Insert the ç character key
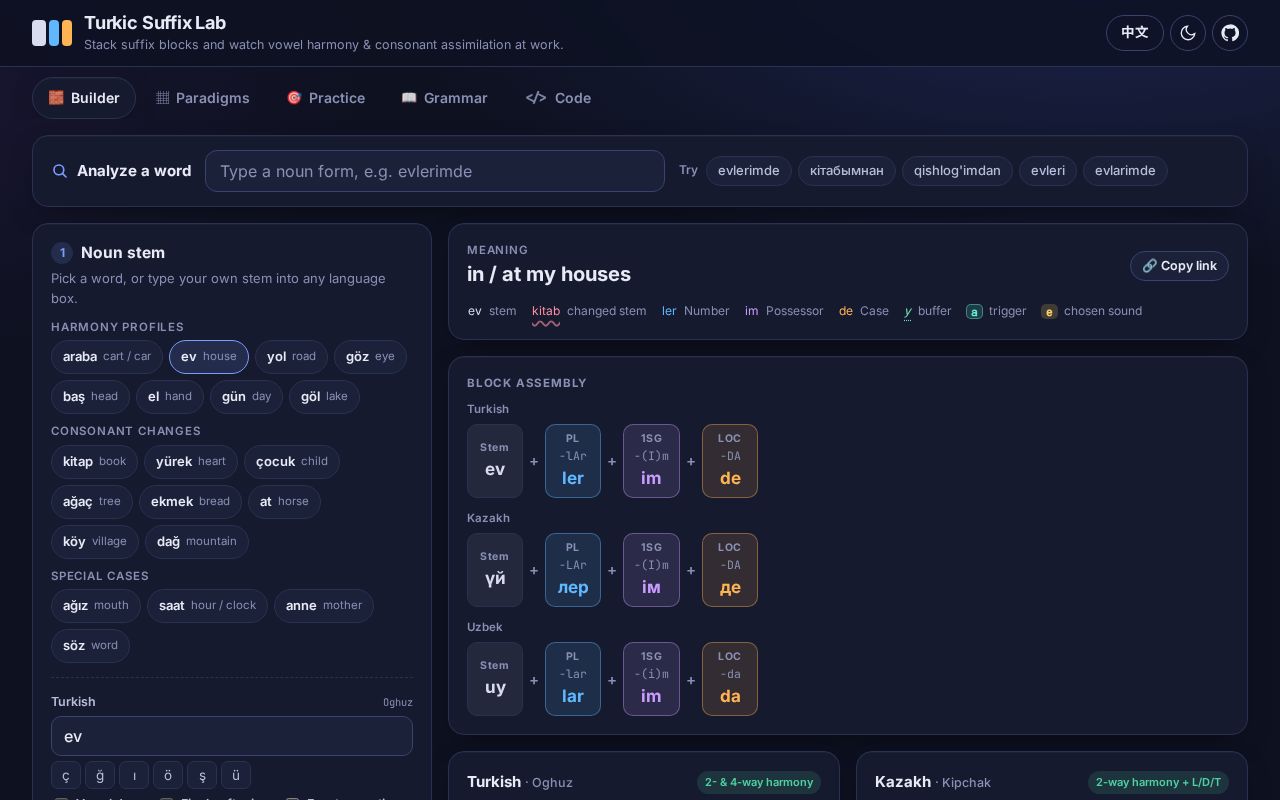The width and height of the screenshot is (1280, 800). coord(66,775)
